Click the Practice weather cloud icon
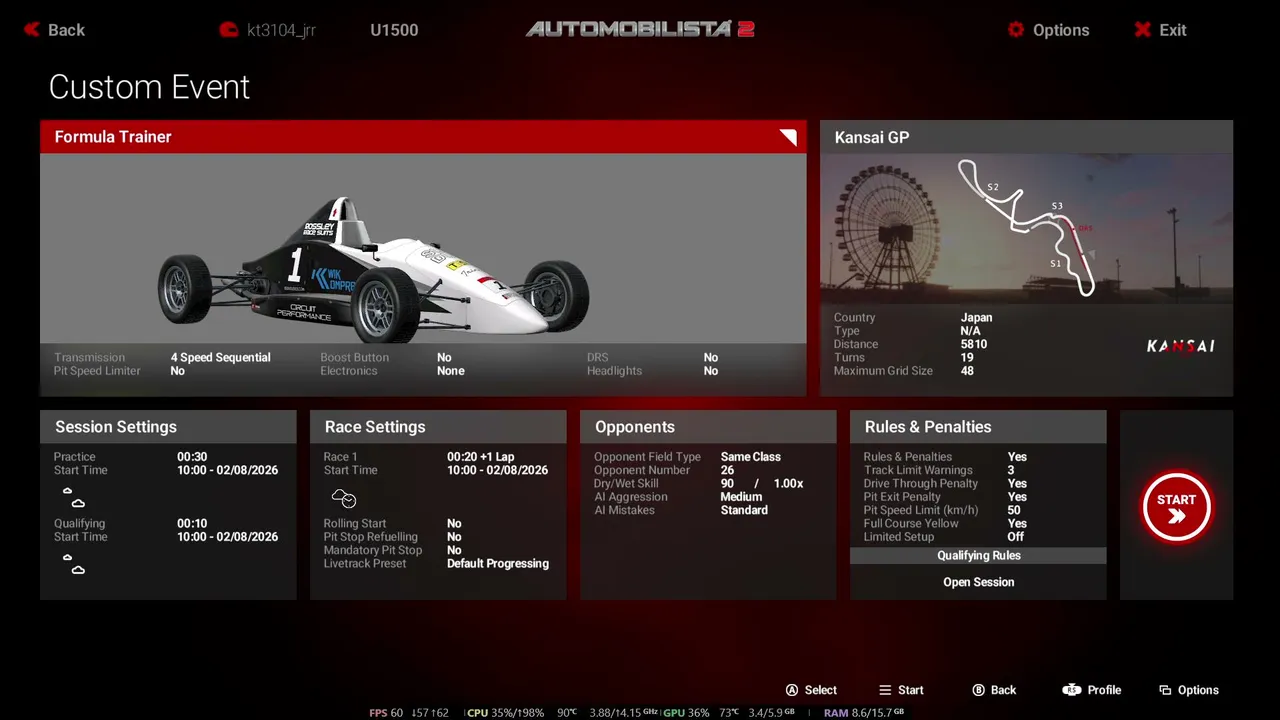This screenshot has width=1280, height=720. (x=73, y=497)
